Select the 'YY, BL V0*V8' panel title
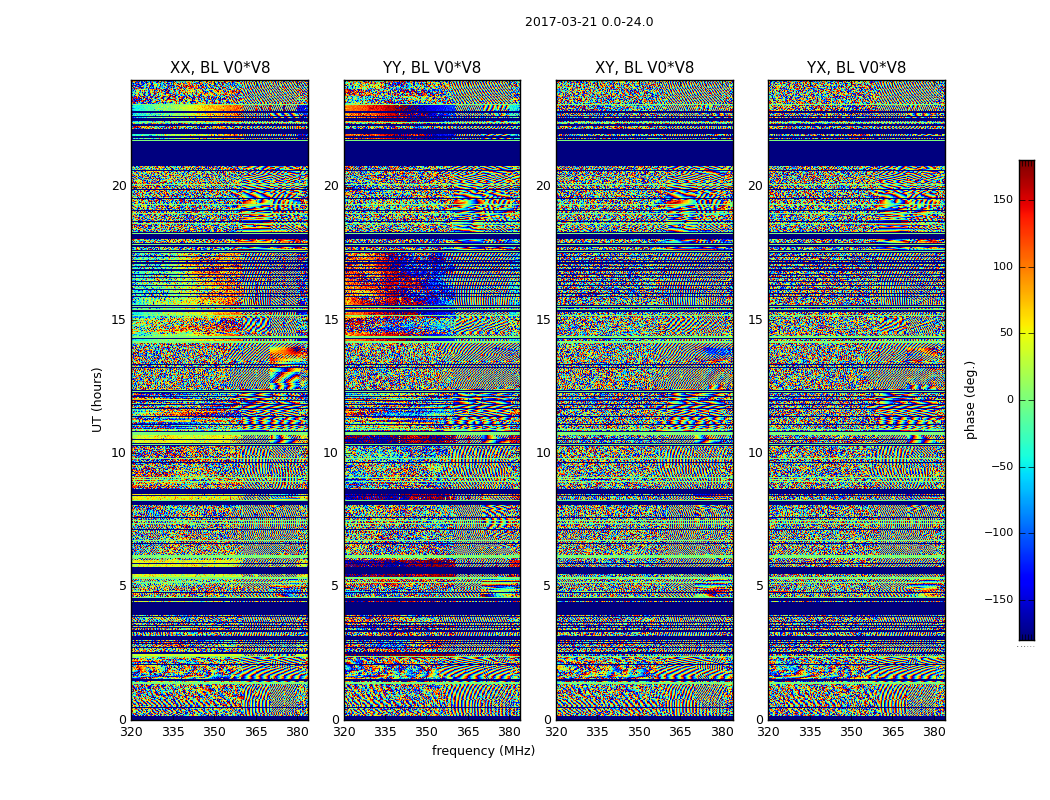Image resolution: width=1050 pixels, height=800 pixels. 432,68
